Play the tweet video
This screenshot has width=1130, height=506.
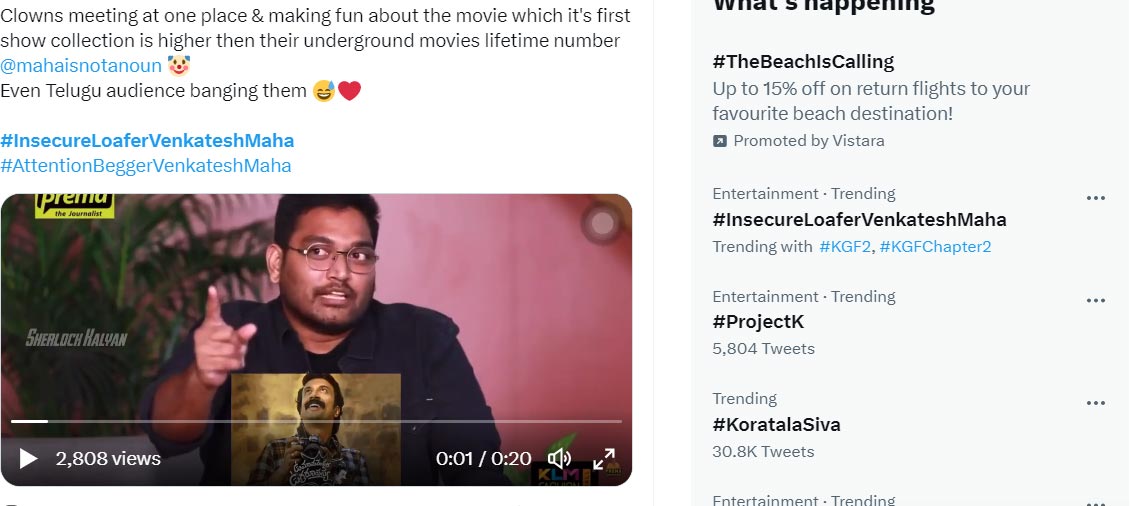coord(28,459)
